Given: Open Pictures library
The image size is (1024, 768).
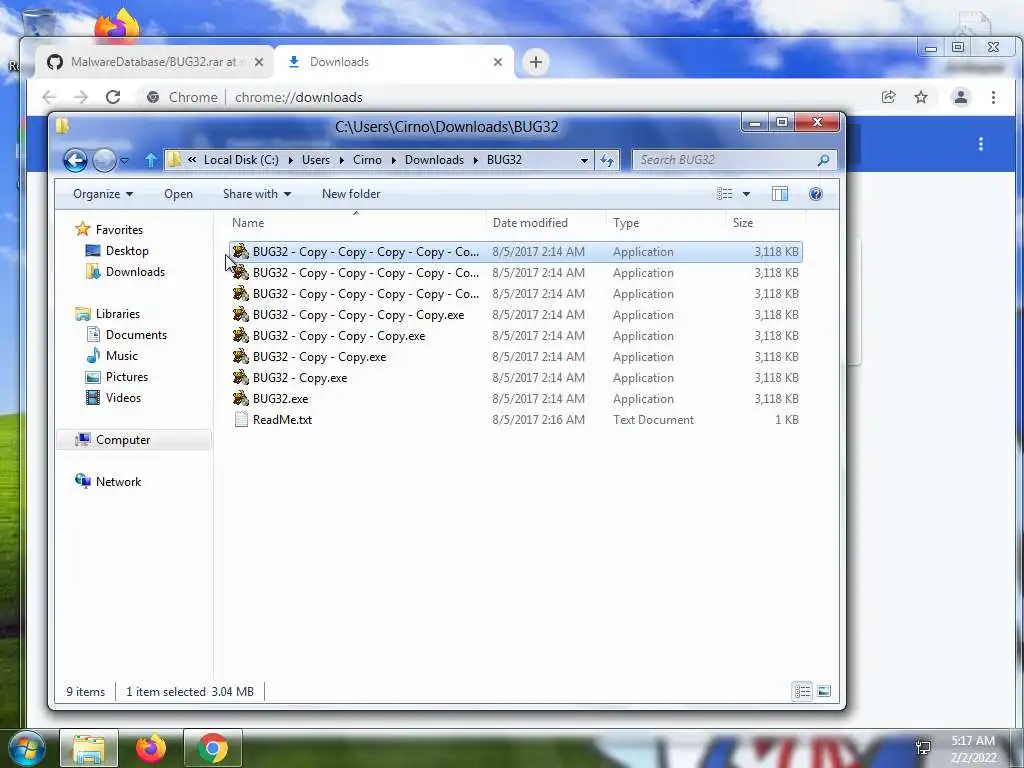Looking at the screenshot, I should click(x=127, y=377).
